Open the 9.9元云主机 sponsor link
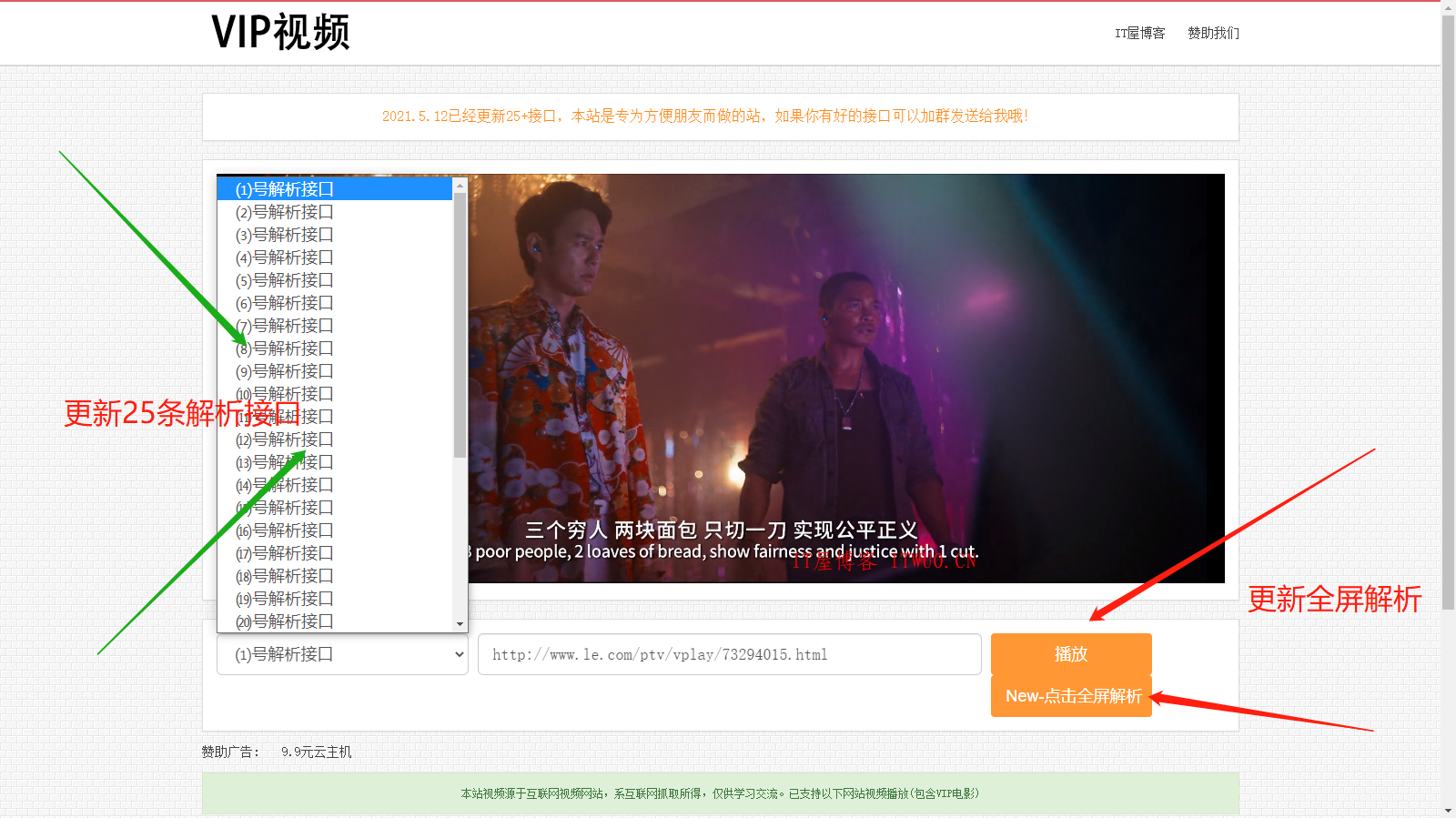Screen dimensions: 1456x818 point(316,752)
